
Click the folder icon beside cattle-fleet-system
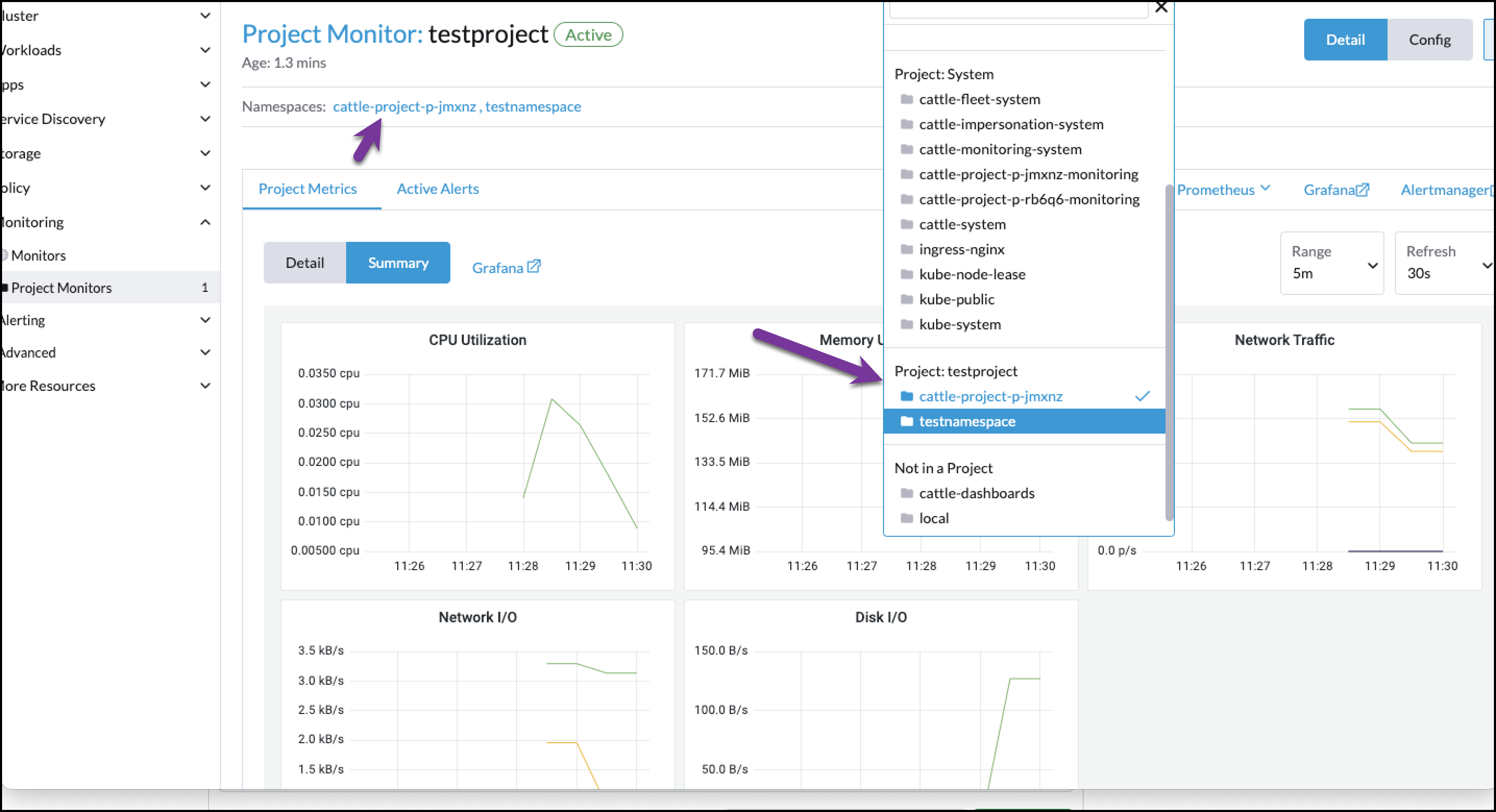tap(907, 100)
